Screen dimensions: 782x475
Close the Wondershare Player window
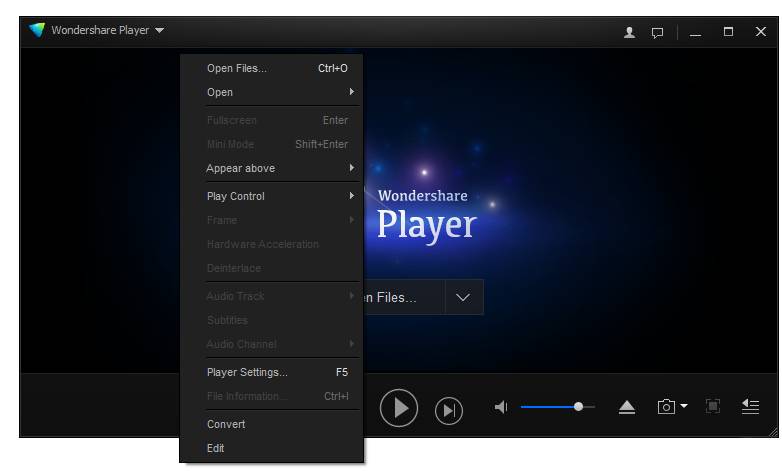coord(761,31)
